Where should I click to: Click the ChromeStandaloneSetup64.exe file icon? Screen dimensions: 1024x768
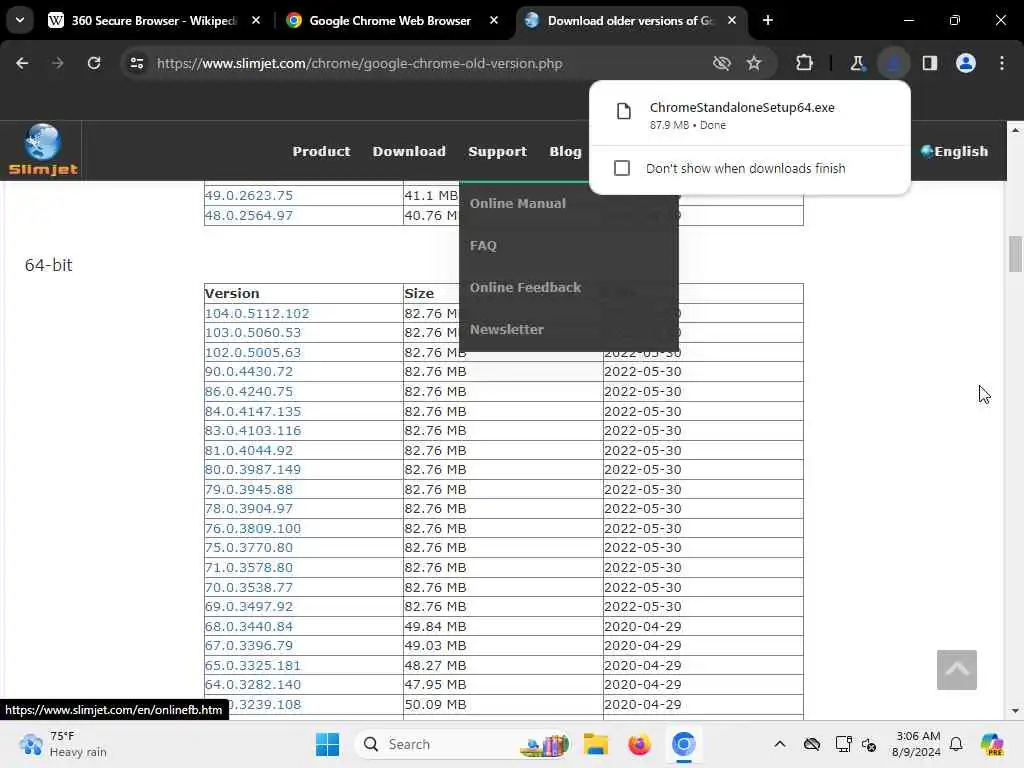pos(624,111)
